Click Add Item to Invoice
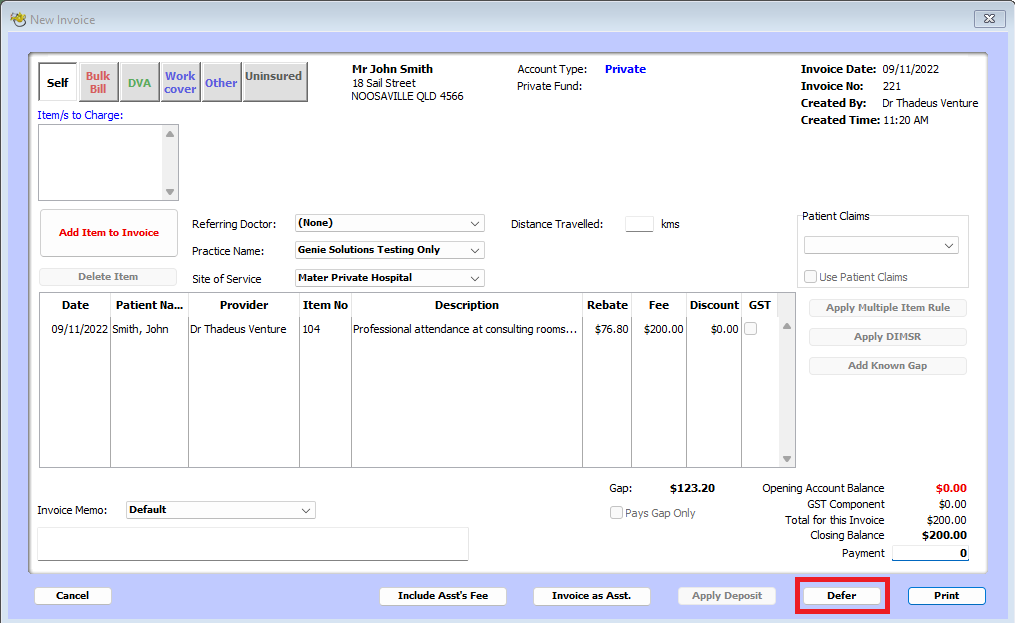Viewport: 1015px width, 623px height. point(108,232)
